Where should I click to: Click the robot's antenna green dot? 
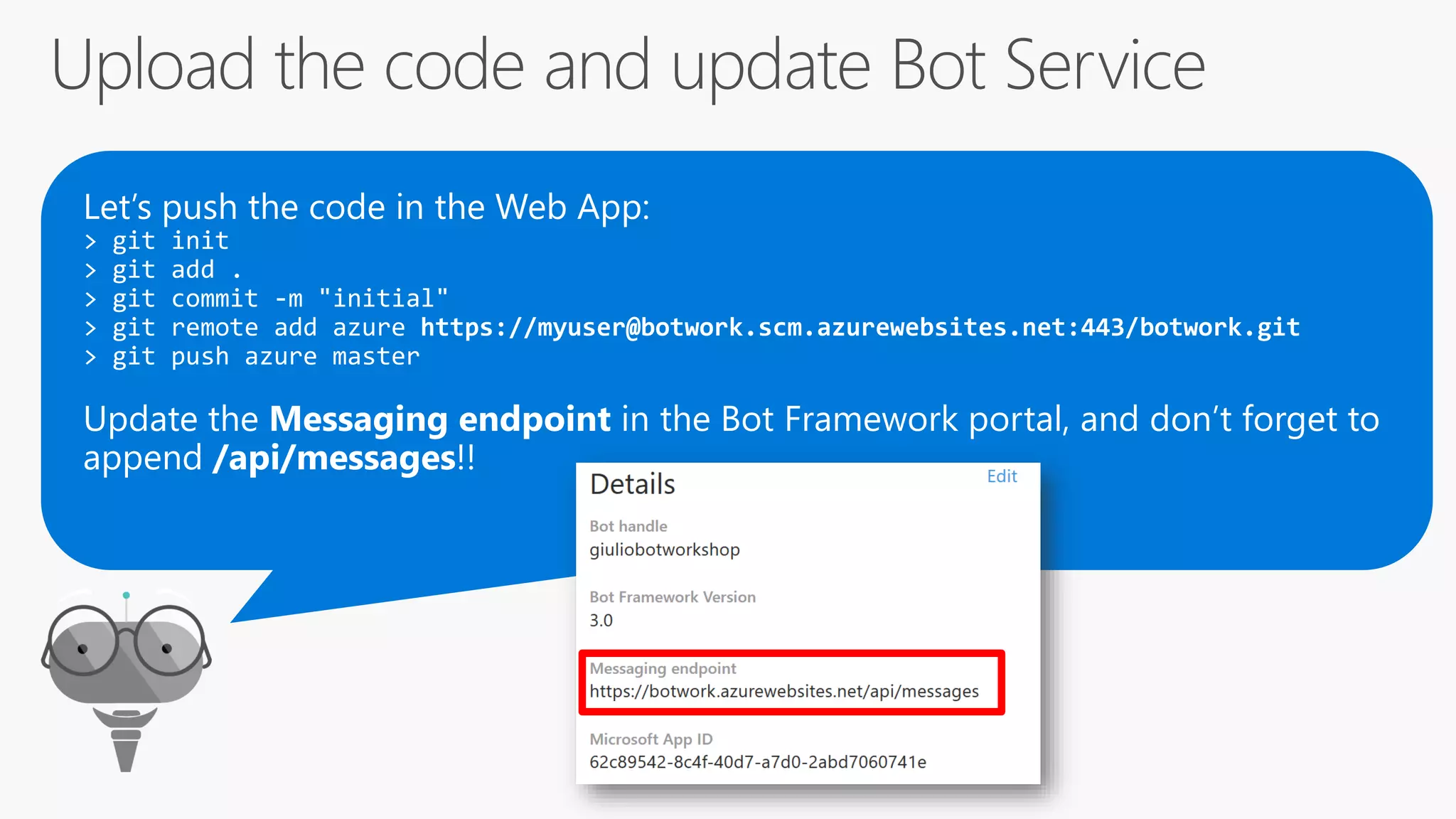pyautogui.click(x=126, y=595)
